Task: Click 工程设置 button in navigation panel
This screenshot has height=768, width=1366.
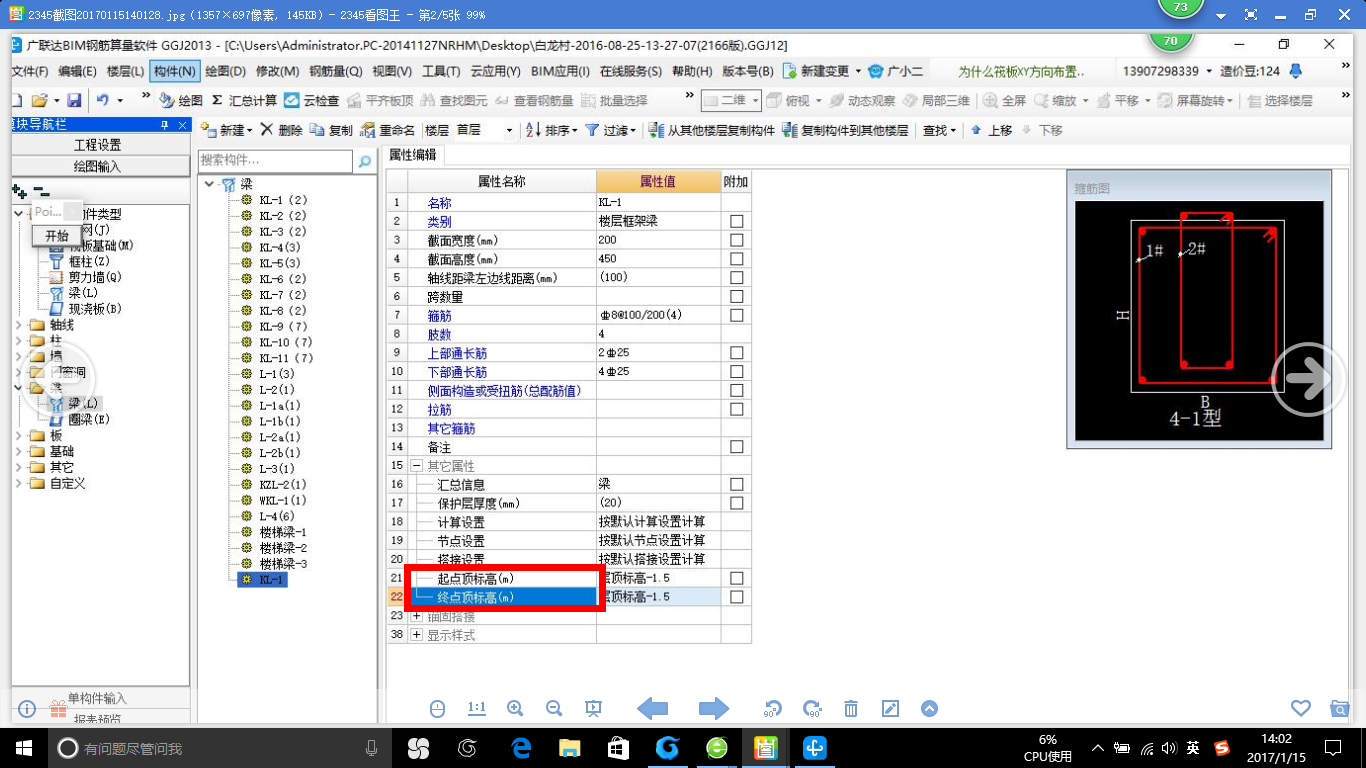Action: [98, 145]
